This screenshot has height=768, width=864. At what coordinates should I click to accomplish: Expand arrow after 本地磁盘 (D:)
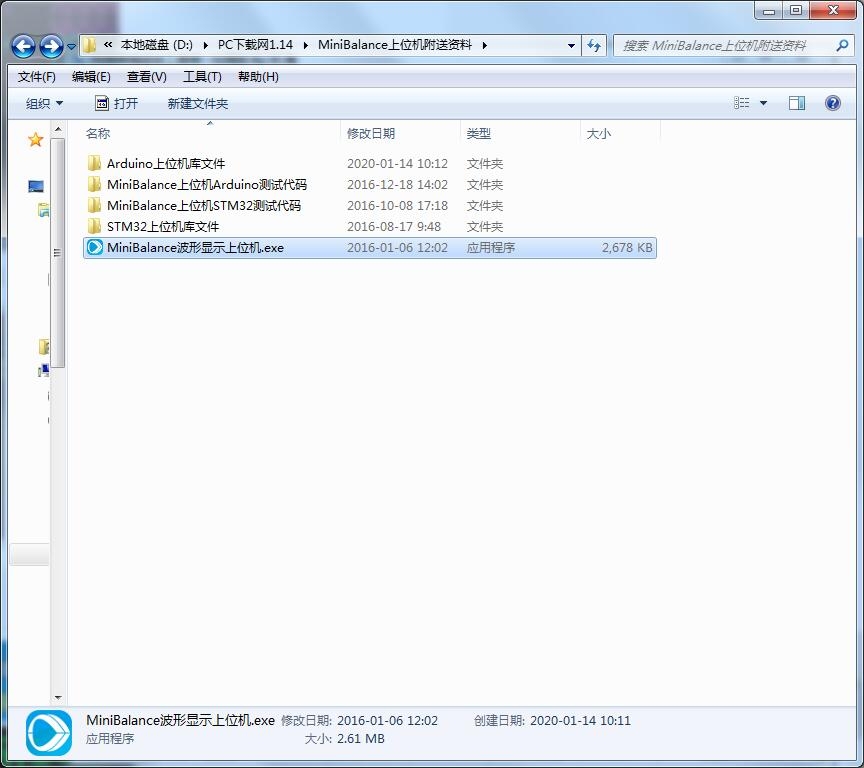(x=206, y=45)
